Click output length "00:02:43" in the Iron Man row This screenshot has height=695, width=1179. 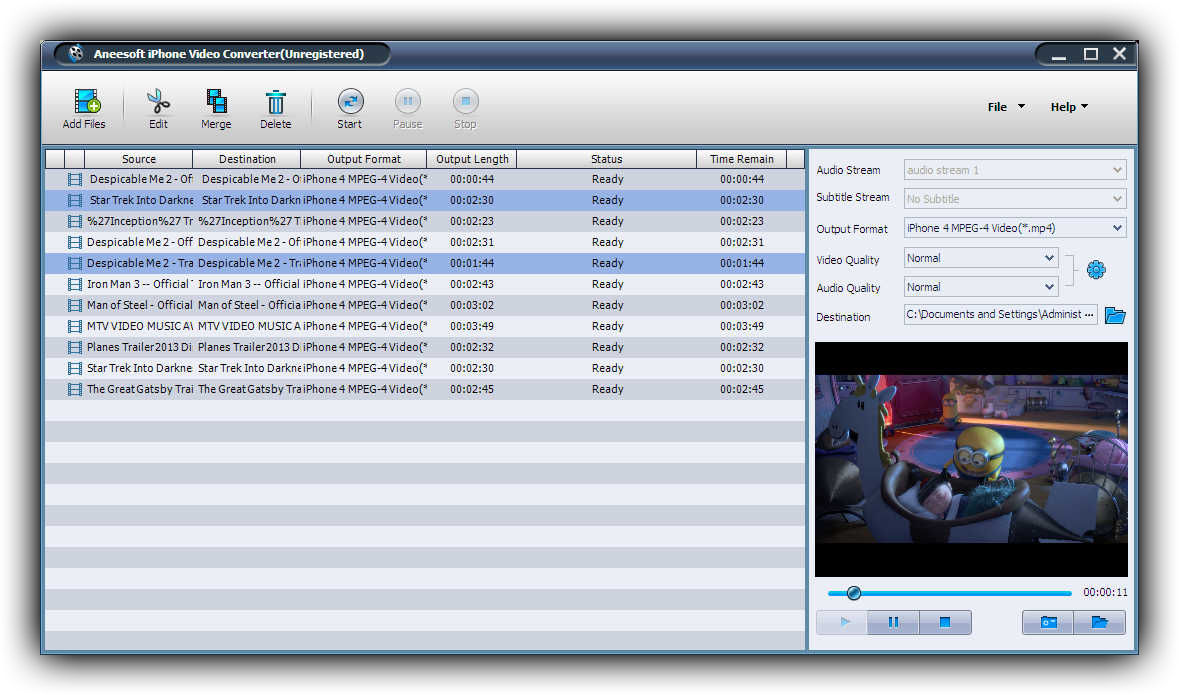point(472,284)
